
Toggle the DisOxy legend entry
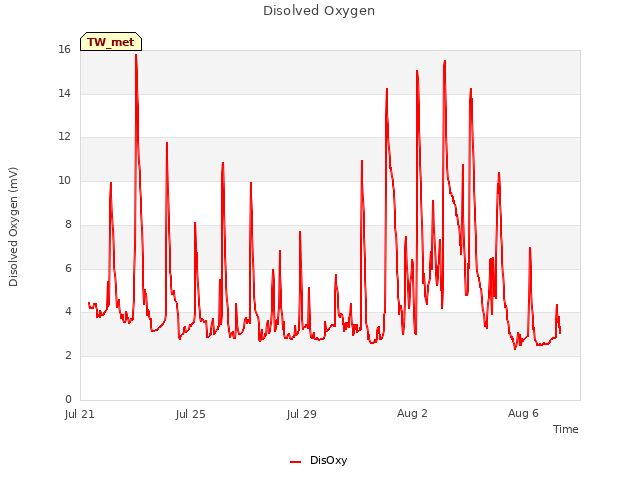318,460
